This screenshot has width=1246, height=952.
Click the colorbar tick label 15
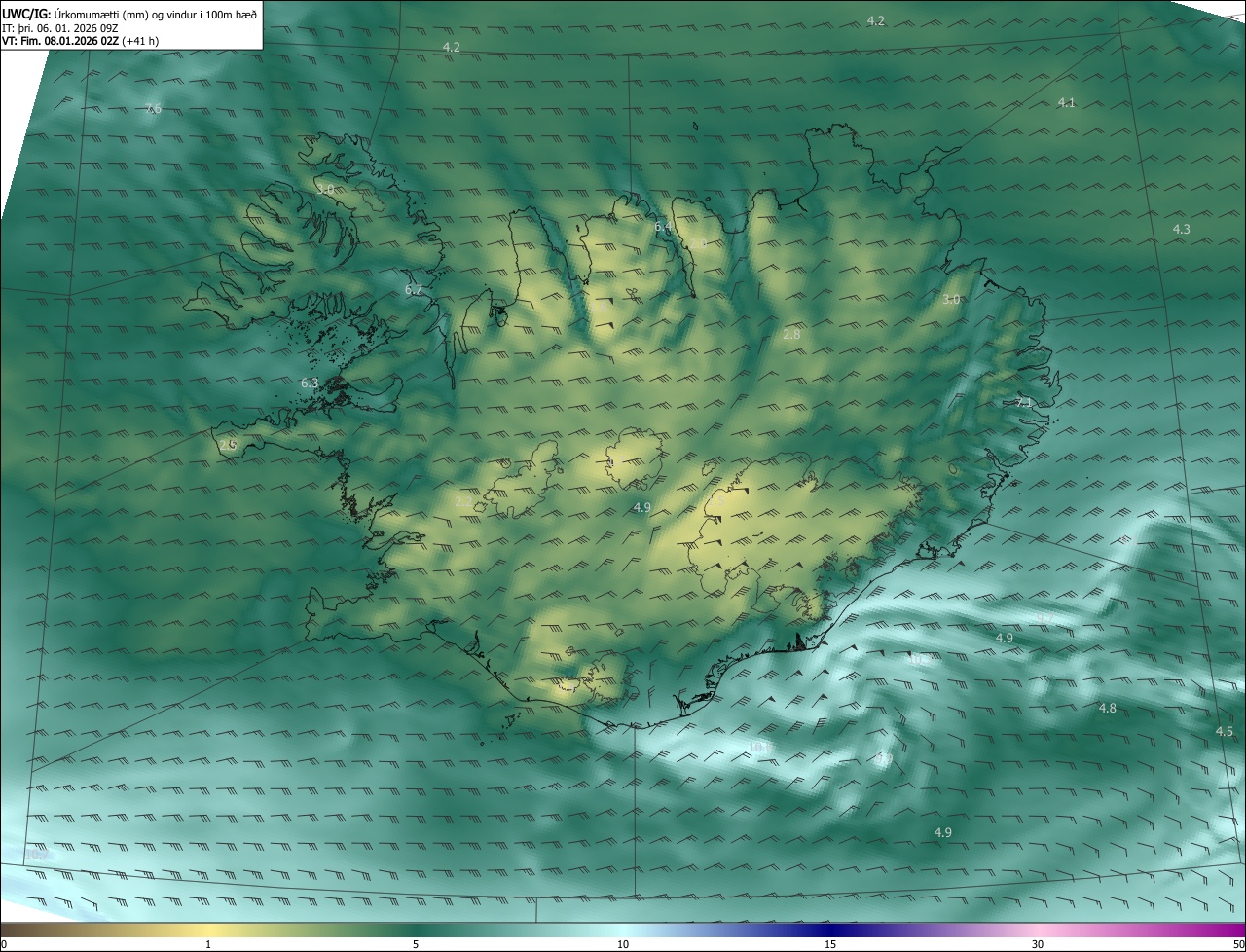pos(830,944)
